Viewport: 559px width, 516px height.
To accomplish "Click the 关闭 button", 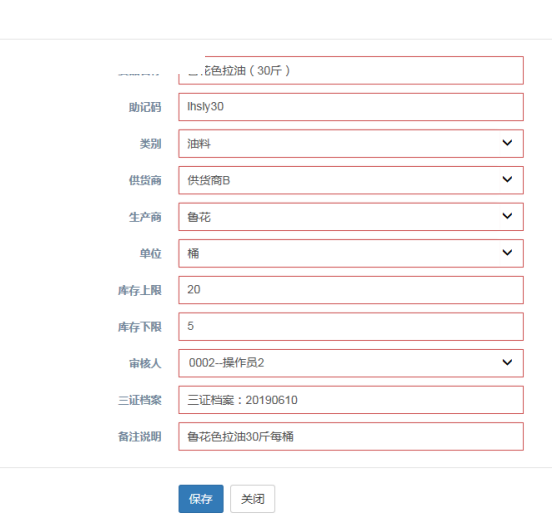I will tap(252, 499).
